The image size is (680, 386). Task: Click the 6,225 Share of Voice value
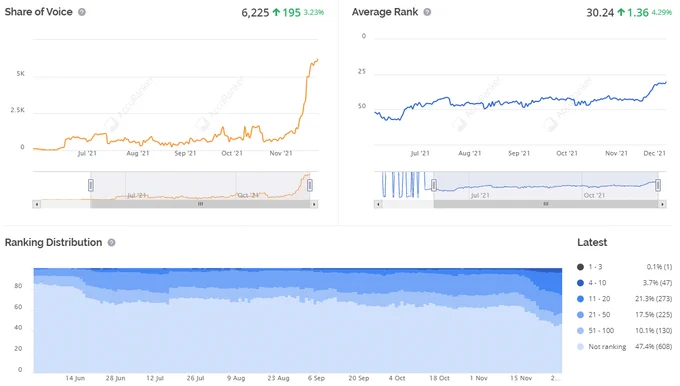[x=255, y=13]
